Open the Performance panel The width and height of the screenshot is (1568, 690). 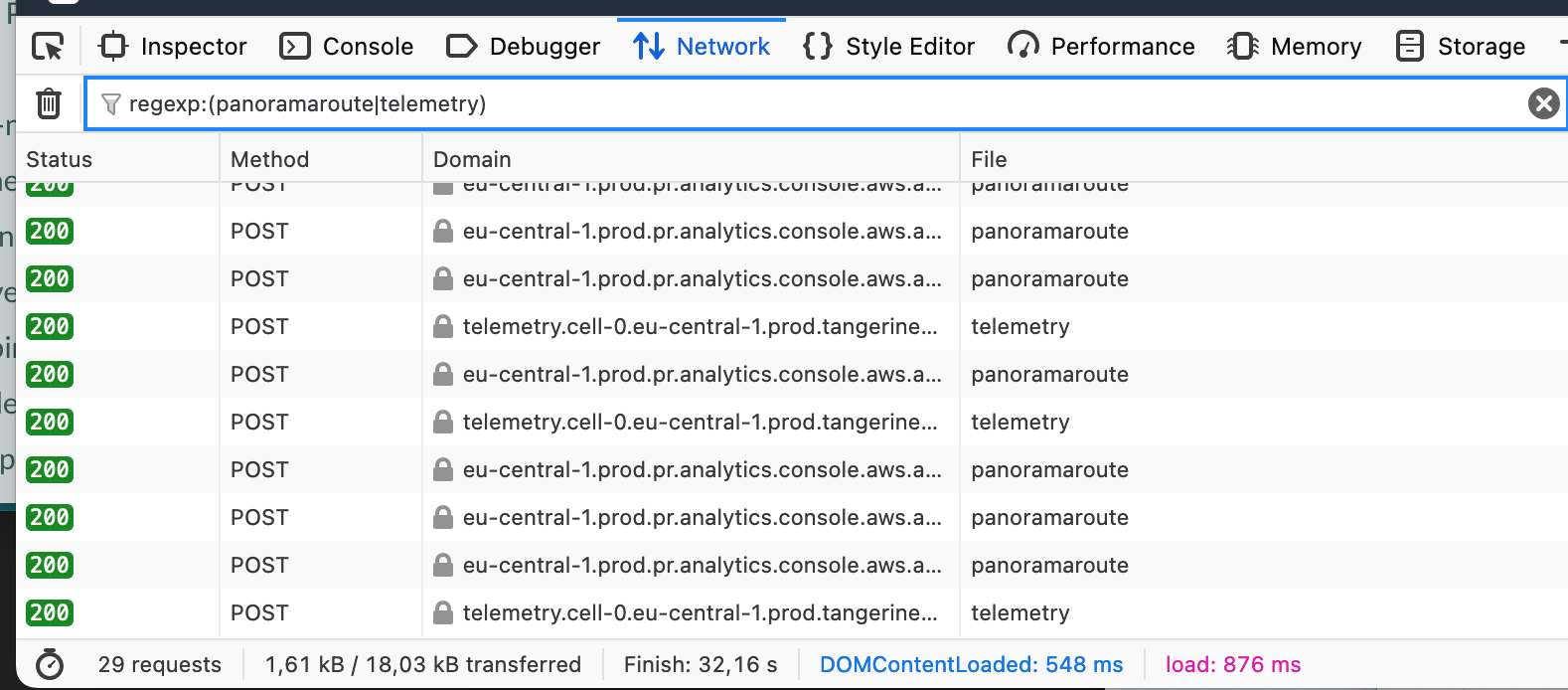pos(1101,47)
